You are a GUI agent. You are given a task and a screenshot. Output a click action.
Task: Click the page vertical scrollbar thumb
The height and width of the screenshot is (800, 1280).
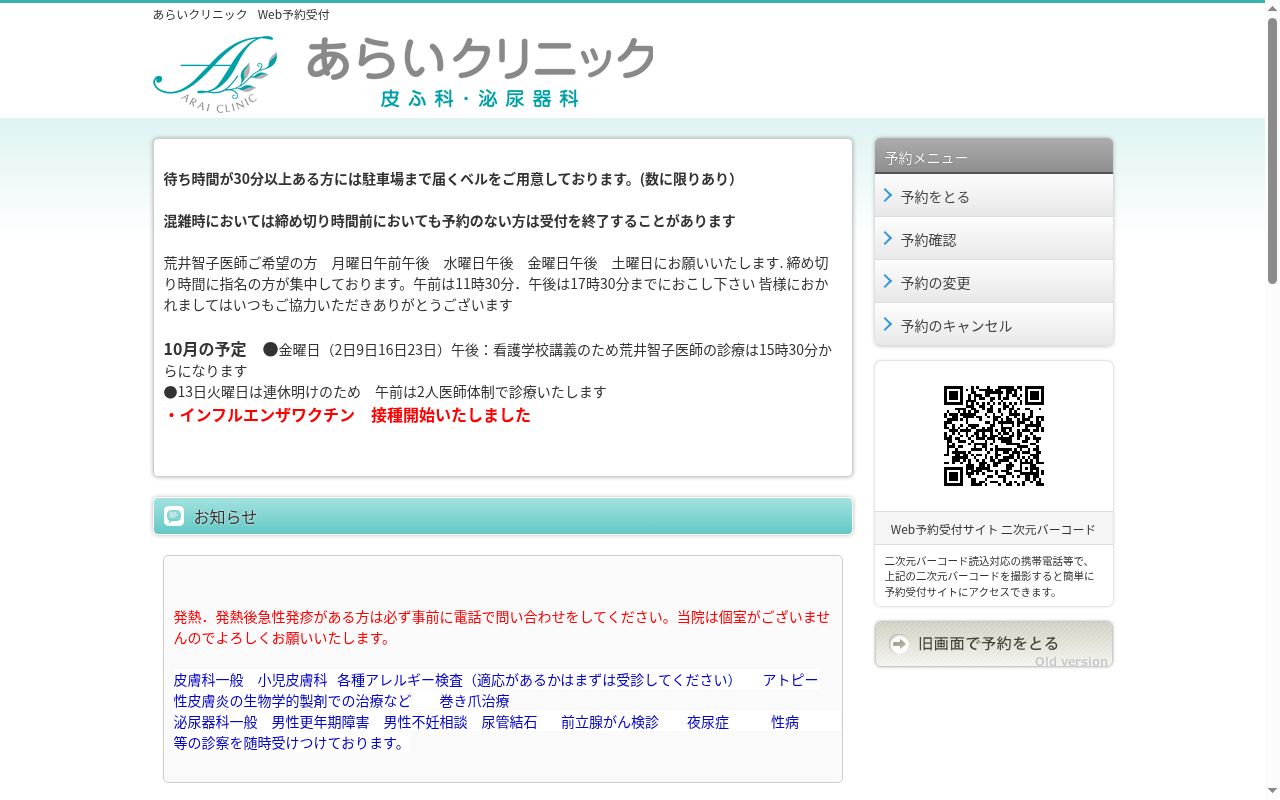tap(1272, 150)
